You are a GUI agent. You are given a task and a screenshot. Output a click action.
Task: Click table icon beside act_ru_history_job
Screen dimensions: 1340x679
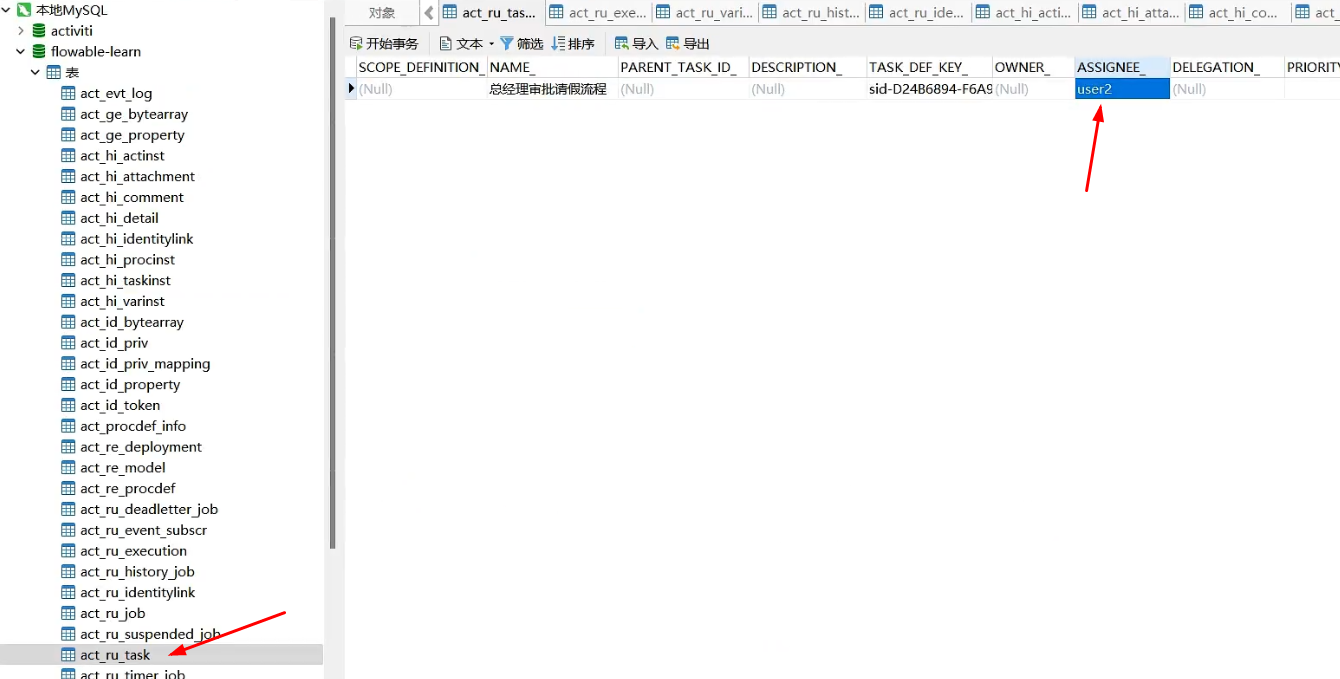click(x=69, y=572)
